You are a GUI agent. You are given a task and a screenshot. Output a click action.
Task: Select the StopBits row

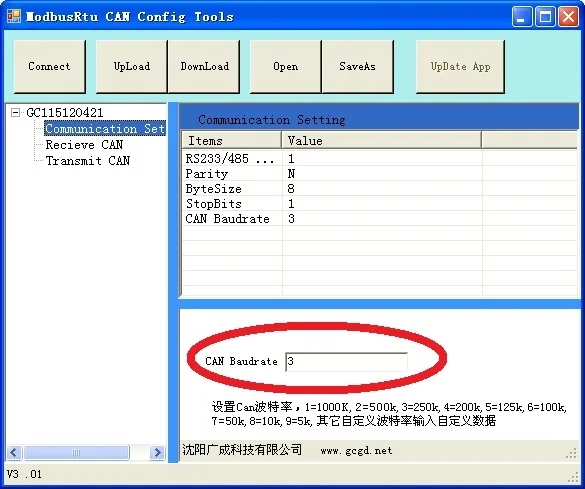pyautogui.click(x=379, y=203)
